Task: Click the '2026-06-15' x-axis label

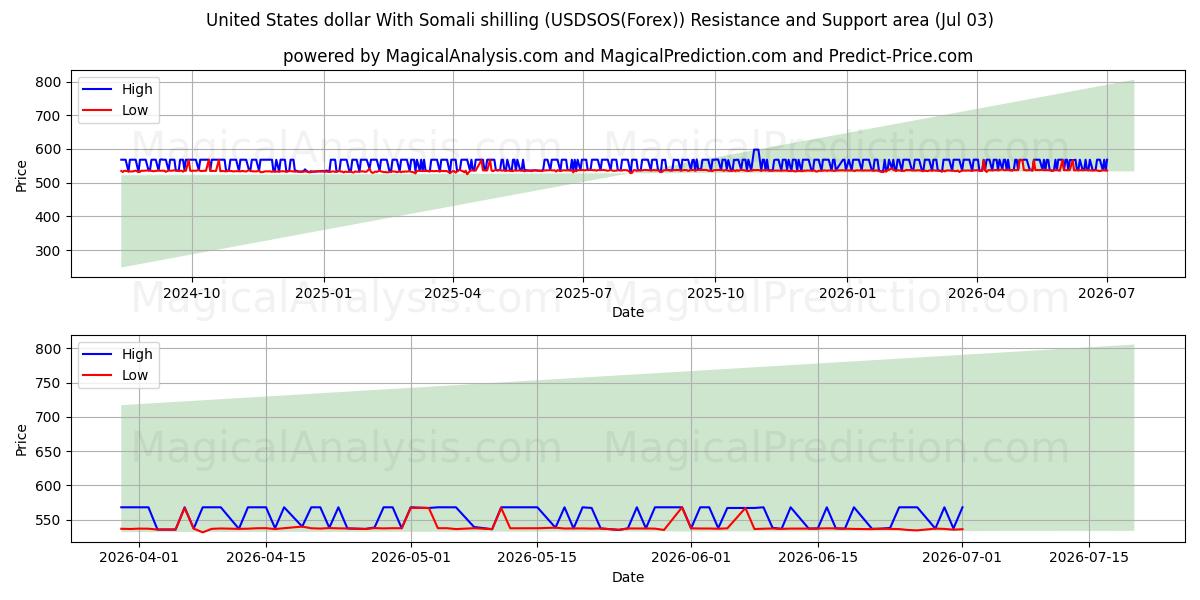Action: [818, 560]
